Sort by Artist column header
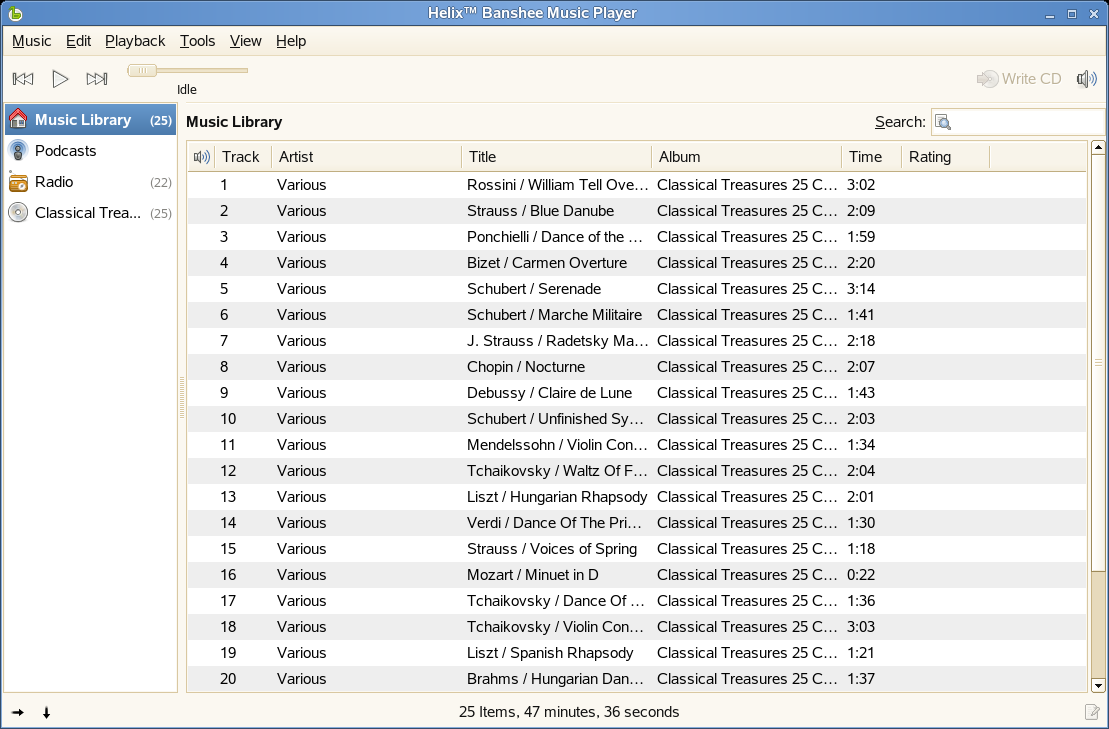1109x729 pixels. (x=366, y=157)
